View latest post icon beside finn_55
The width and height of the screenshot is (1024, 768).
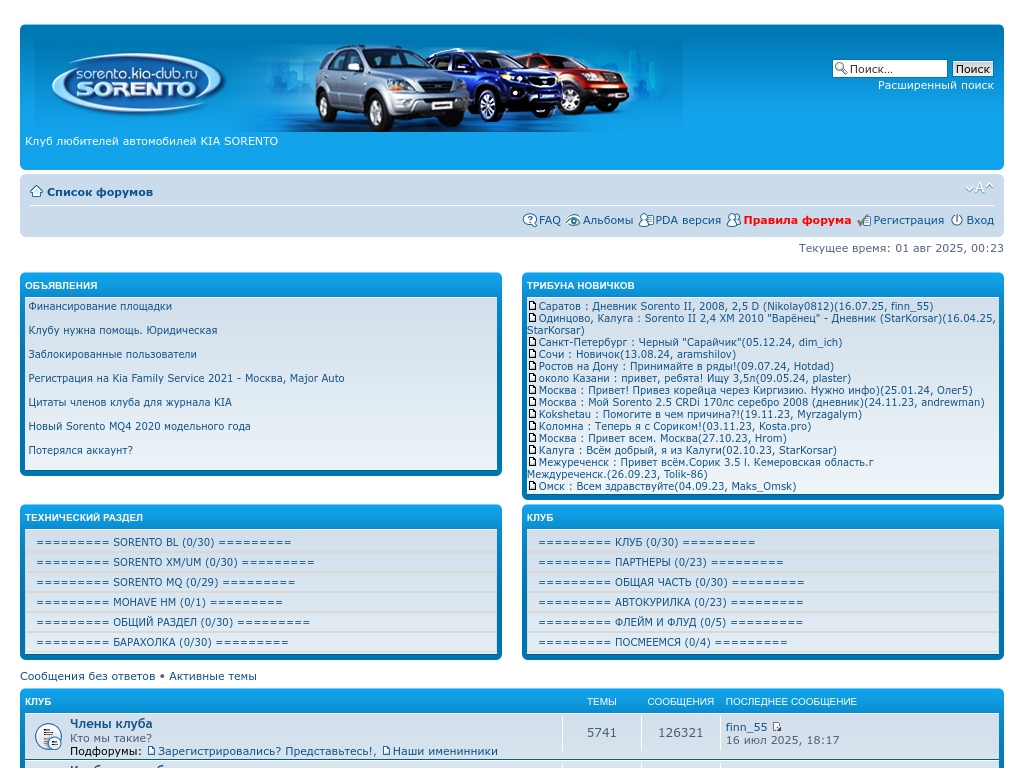[x=777, y=727]
